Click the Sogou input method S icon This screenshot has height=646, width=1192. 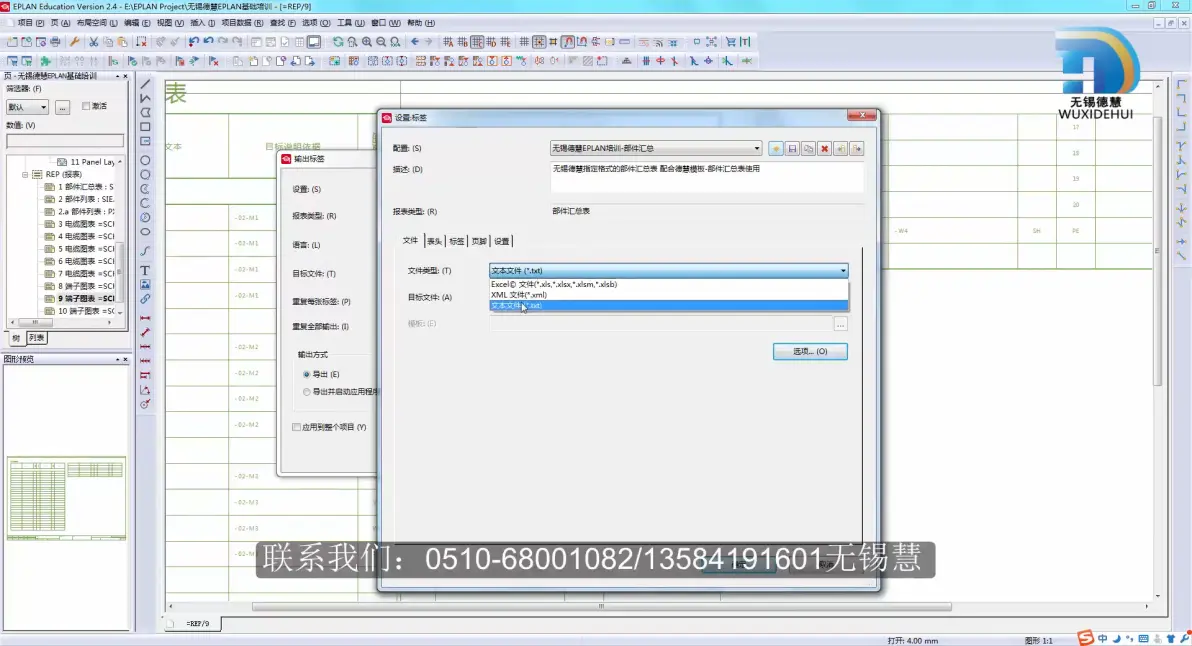1086,638
